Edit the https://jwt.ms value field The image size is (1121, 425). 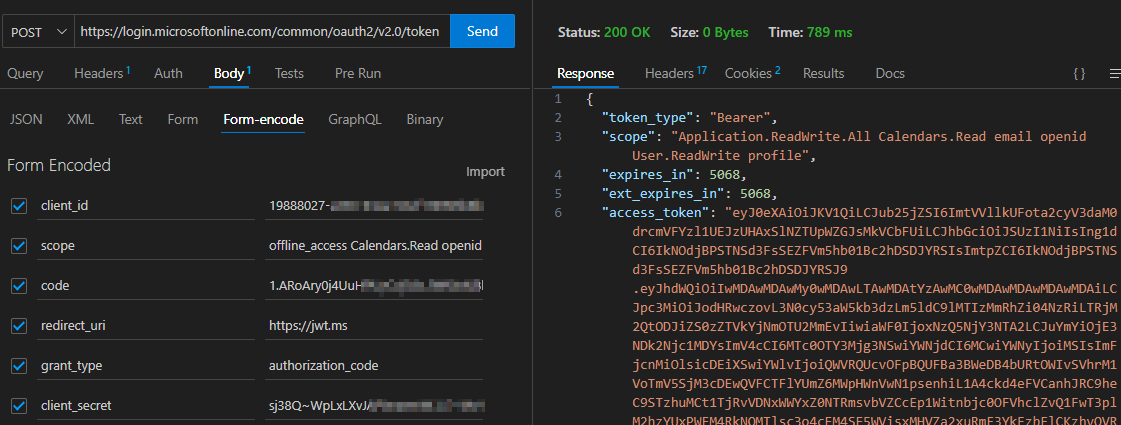[x=375, y=326]
